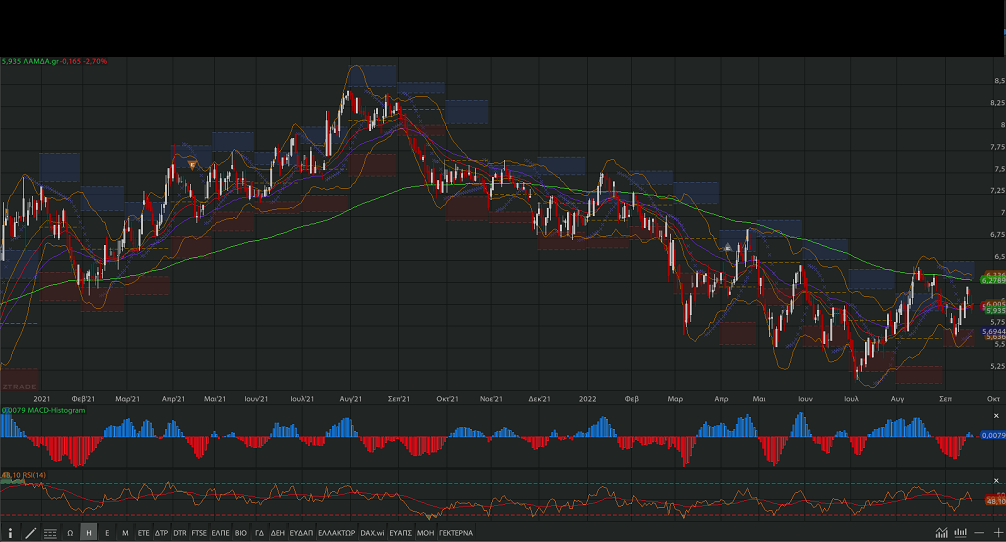
Task: Click the Σεπ date axis label
Action: tap(945, 399)
